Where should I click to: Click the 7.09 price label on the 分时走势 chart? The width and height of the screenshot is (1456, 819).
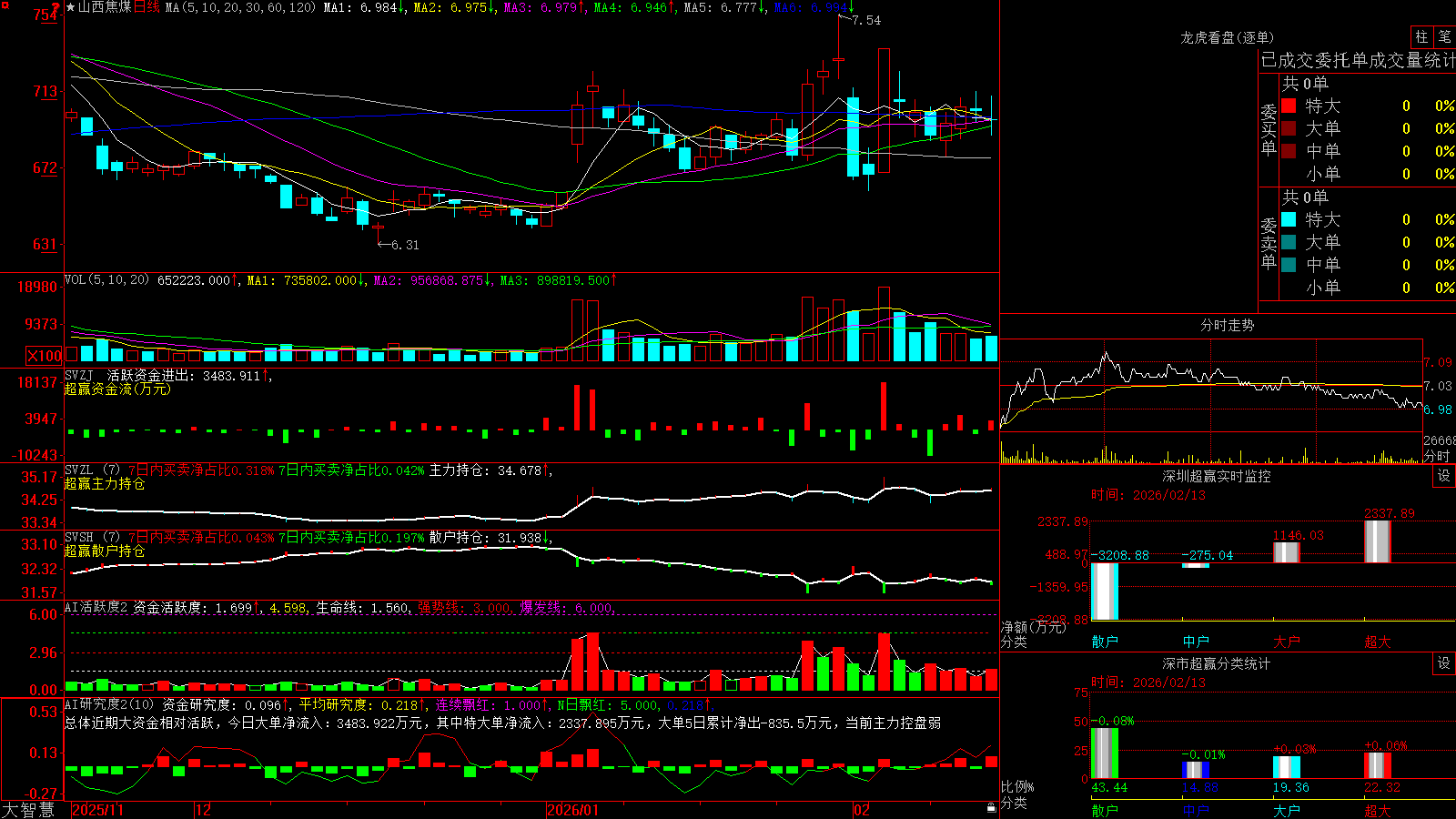point(1439,362)
